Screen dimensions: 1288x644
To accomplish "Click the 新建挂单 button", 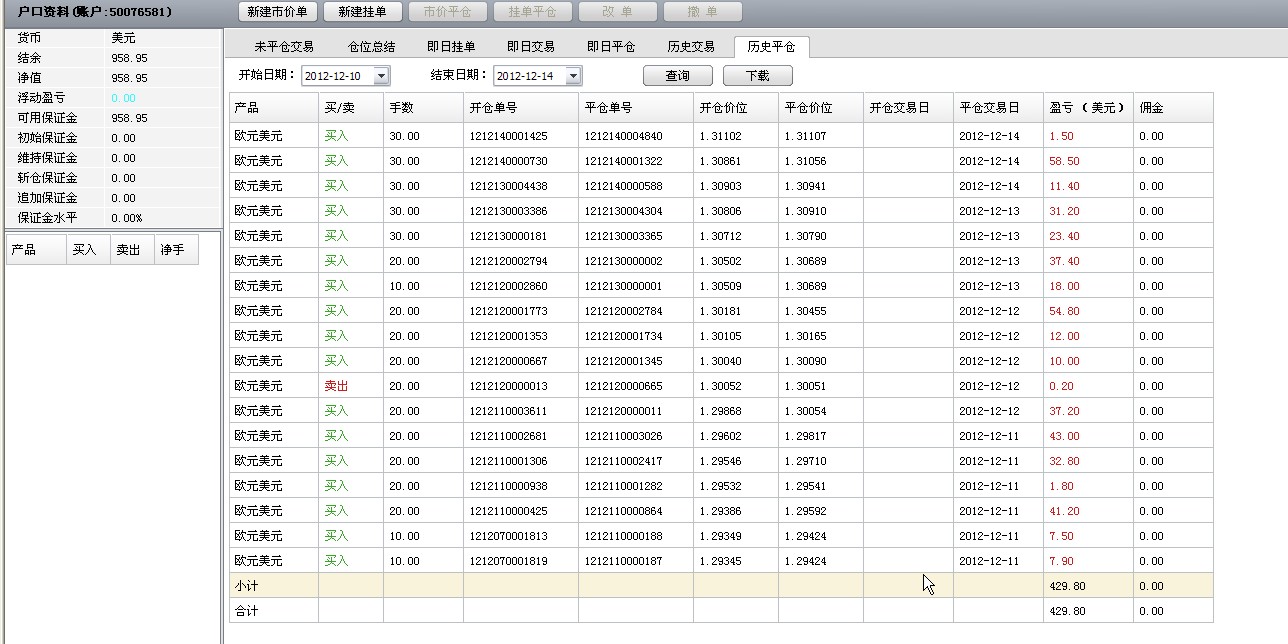I will tap(362, 12).
